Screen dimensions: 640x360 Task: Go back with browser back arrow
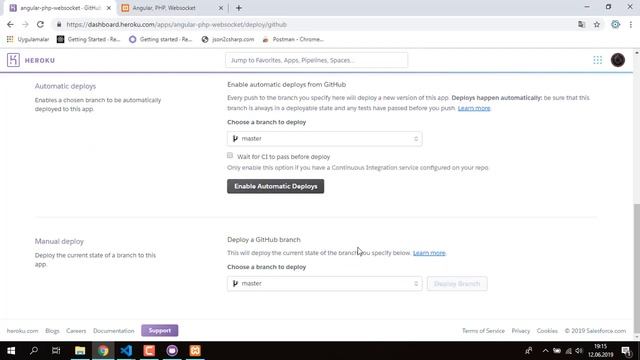pos(10,24)
